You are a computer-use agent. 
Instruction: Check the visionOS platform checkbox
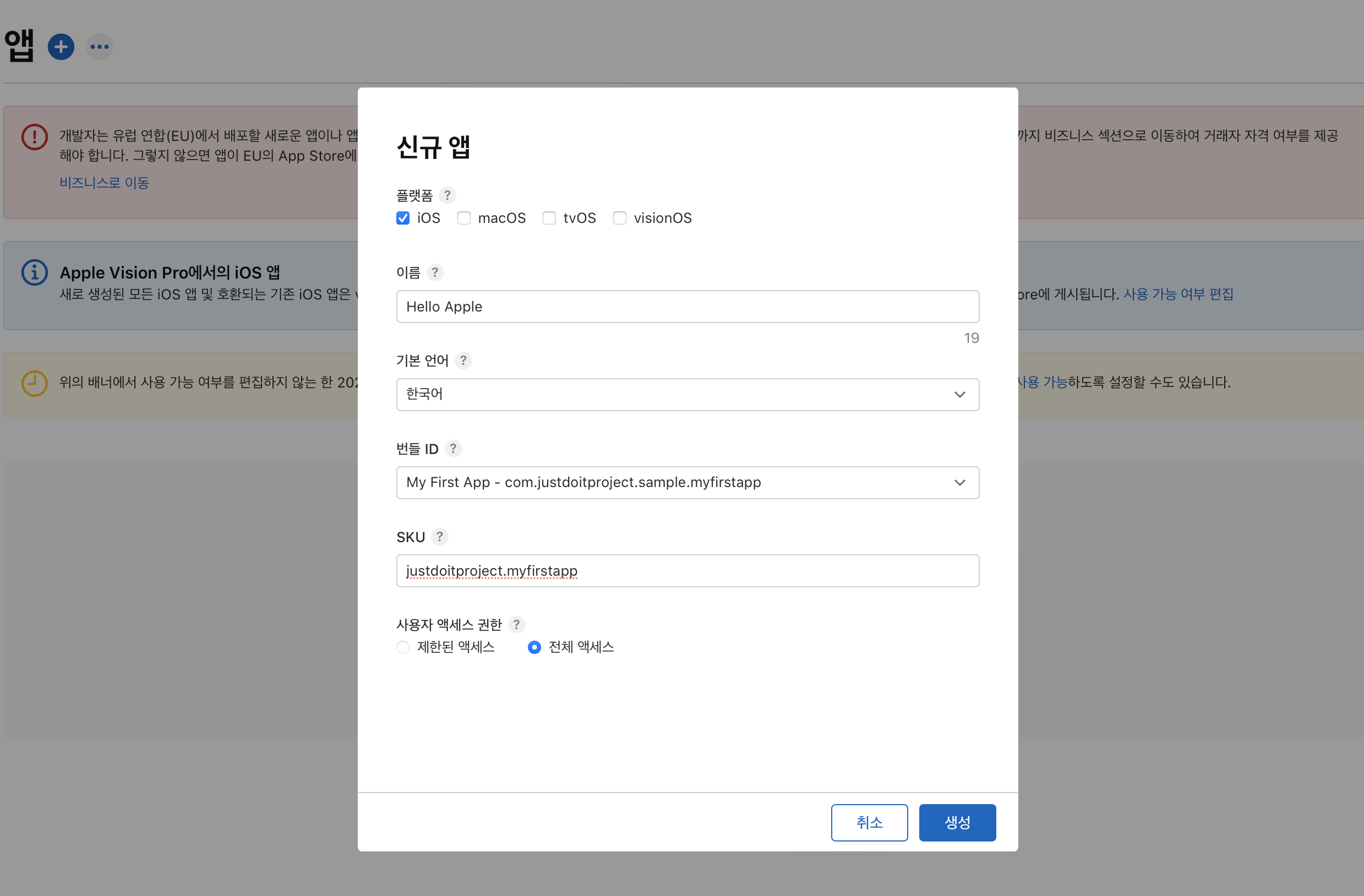pyautogui.click(x=620, y=218)
